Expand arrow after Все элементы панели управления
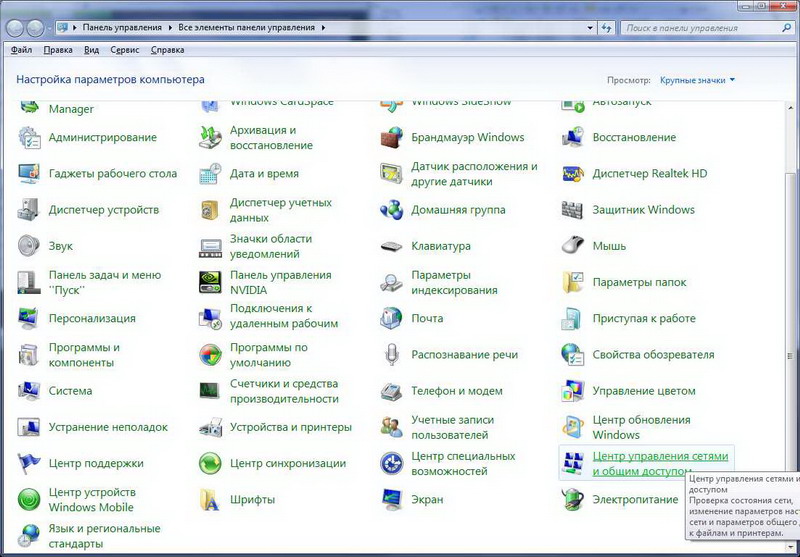 (323, 28)
